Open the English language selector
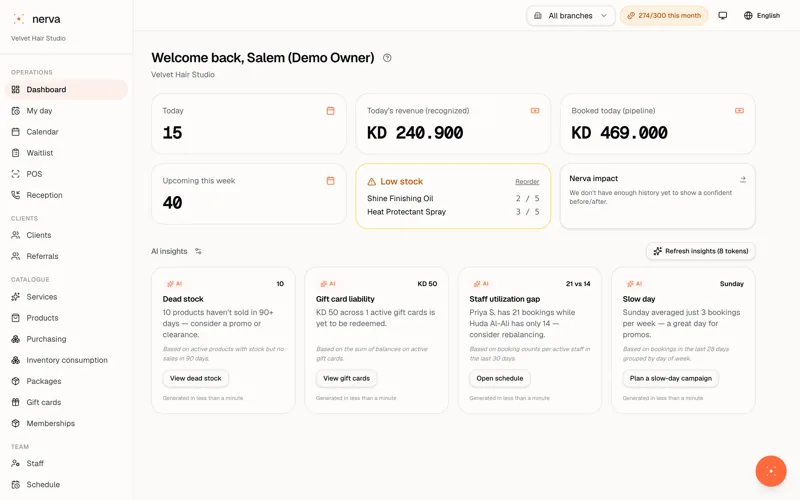This screenshot has height=500, width=800. 761,16
